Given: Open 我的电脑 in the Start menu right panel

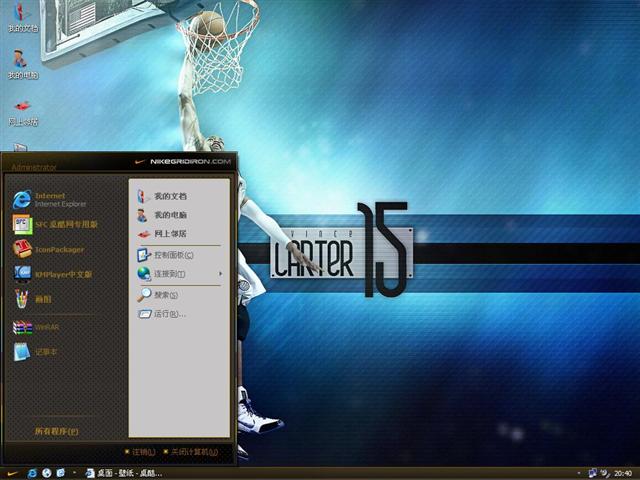Looking at the screenshot, I should [162, 215].
